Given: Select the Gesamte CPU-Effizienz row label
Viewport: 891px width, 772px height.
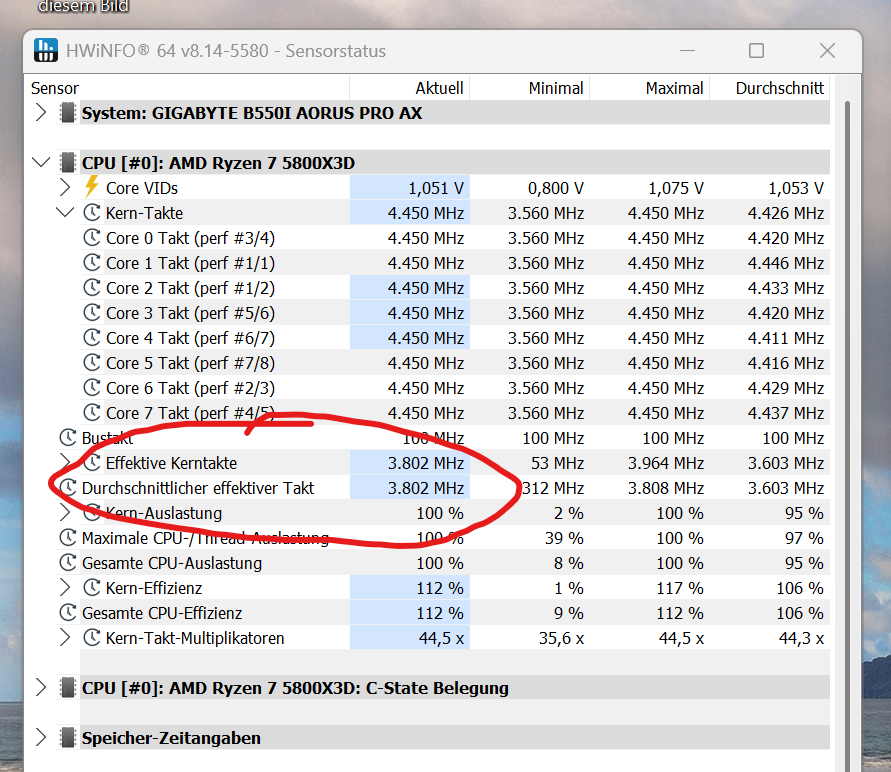Looking at the screenshot, I should 162,613.
